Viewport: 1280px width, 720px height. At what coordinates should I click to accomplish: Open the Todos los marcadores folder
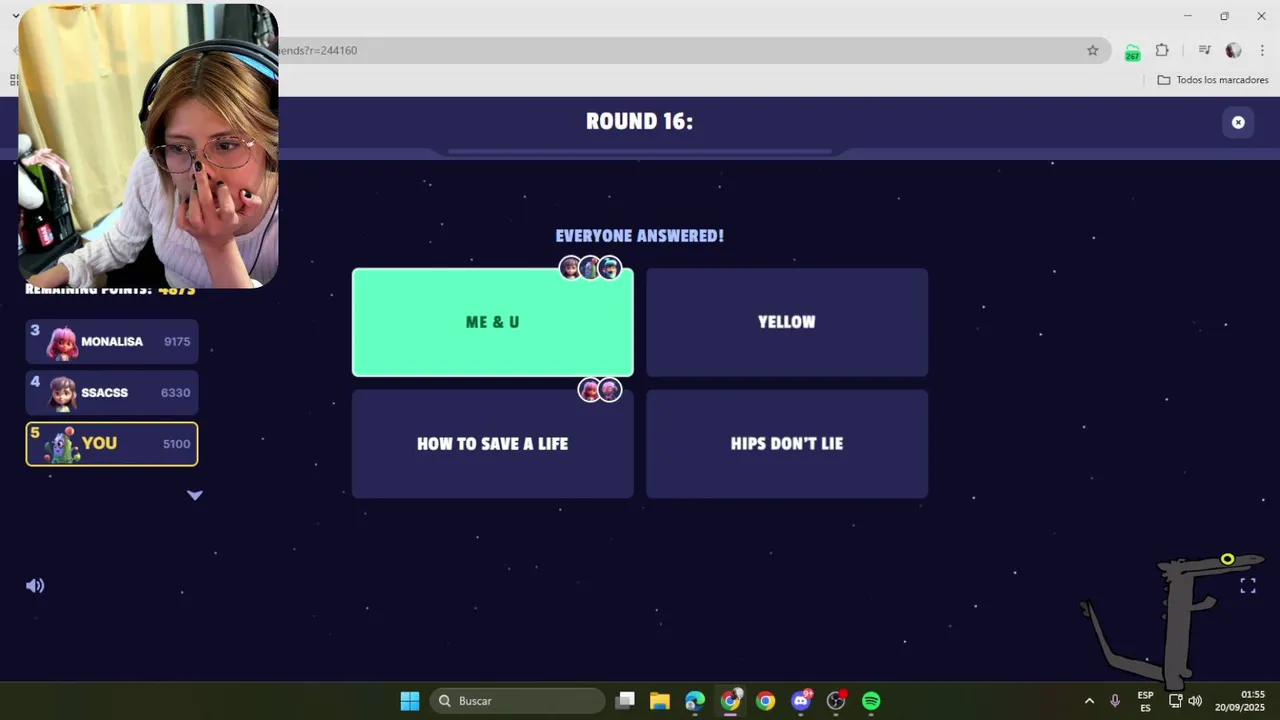pyautogui.click(x=1213, y=80)
